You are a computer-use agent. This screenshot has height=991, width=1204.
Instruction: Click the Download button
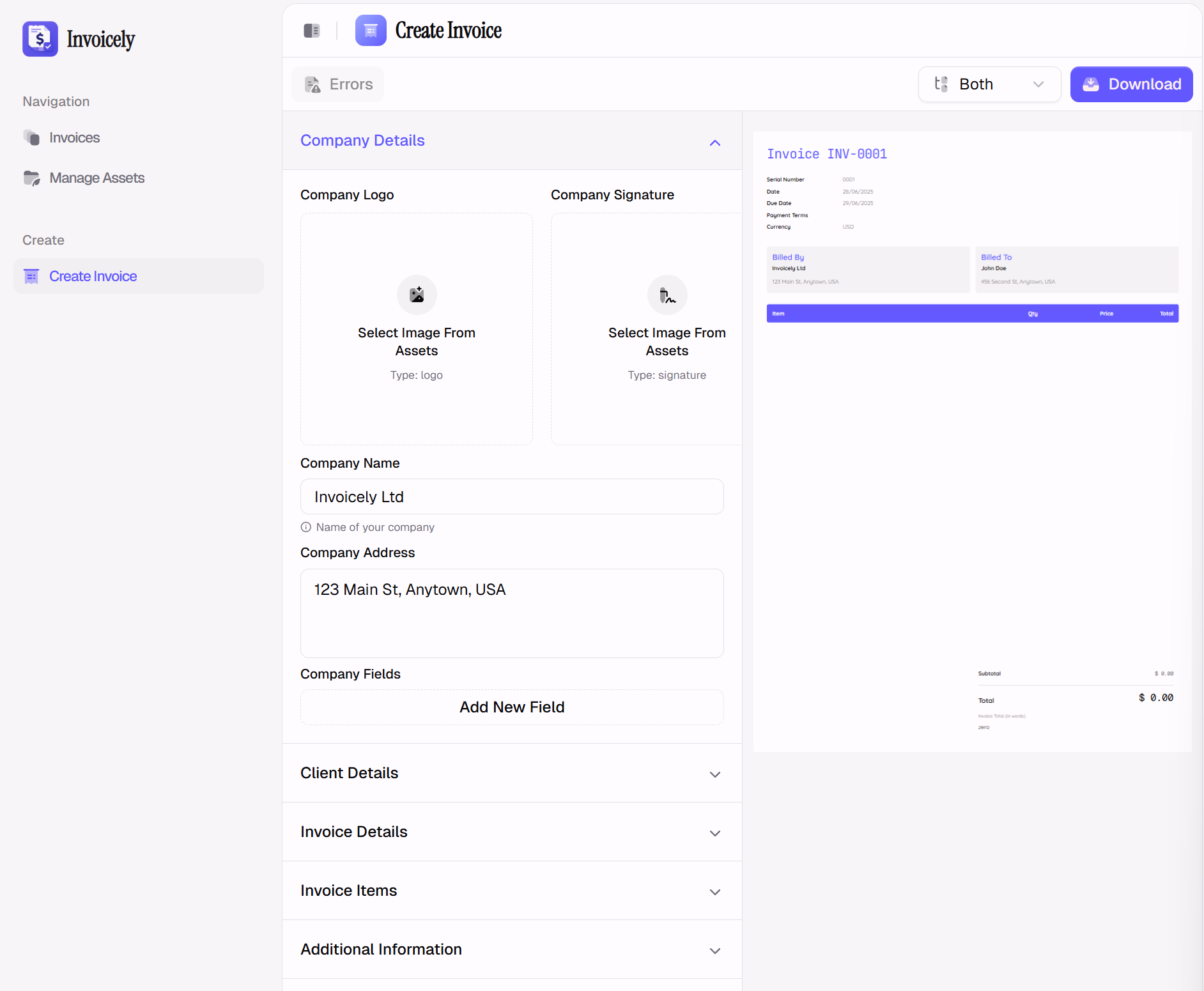tap(1131, 84)
